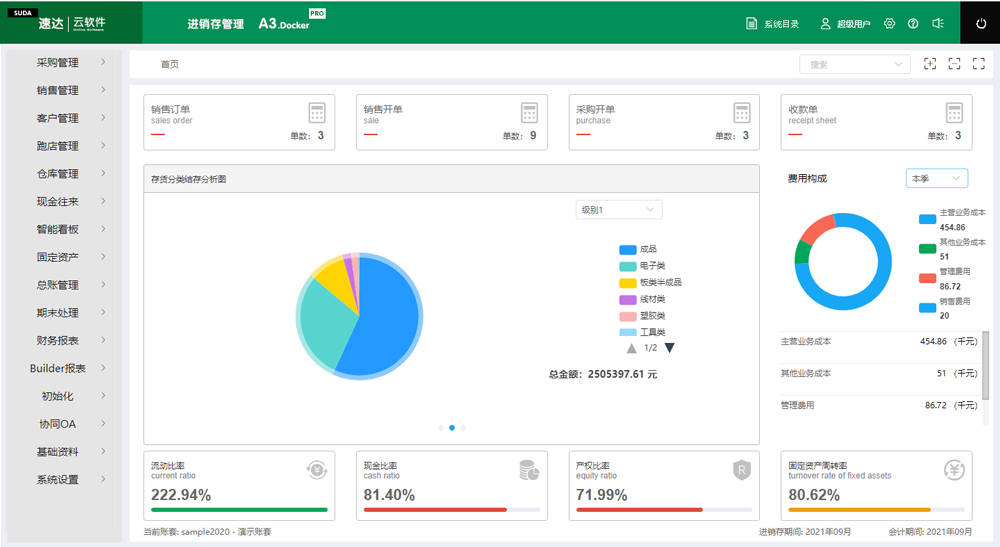This screenshot has width=1000, height=547.
Task: Select 财务报表 menu in sidebar
Action: 65,340
